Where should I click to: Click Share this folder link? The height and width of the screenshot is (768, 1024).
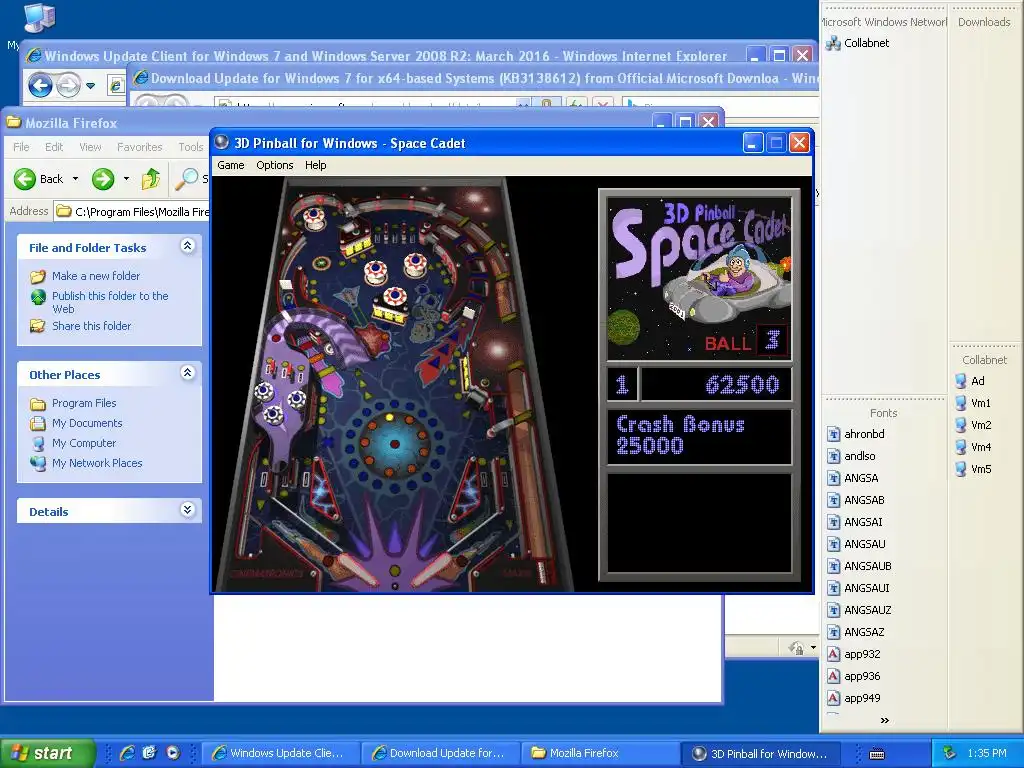click(91, 326)
